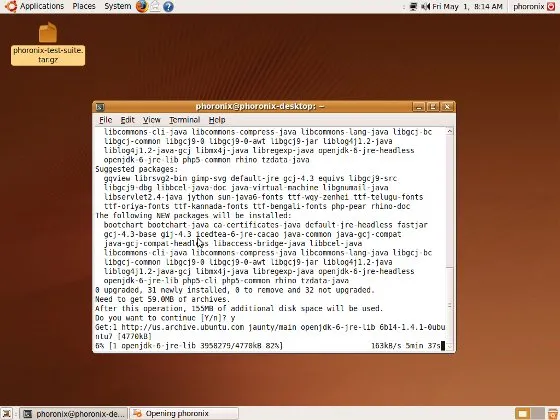Click the volume speaker tray icon

click(x=425, y=6)
